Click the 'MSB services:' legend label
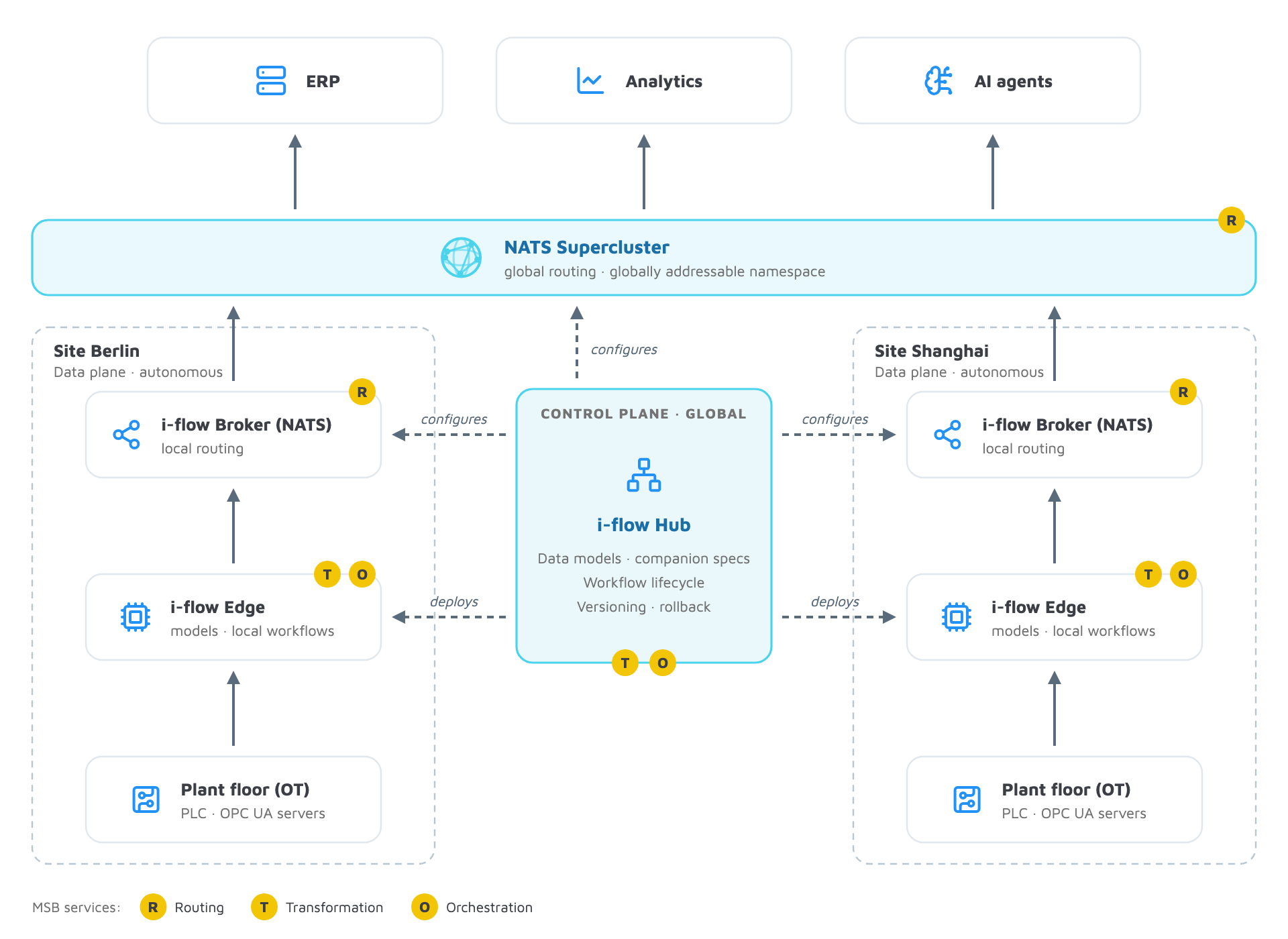Screen dimensions: 1288x939 tap(76, 907)
